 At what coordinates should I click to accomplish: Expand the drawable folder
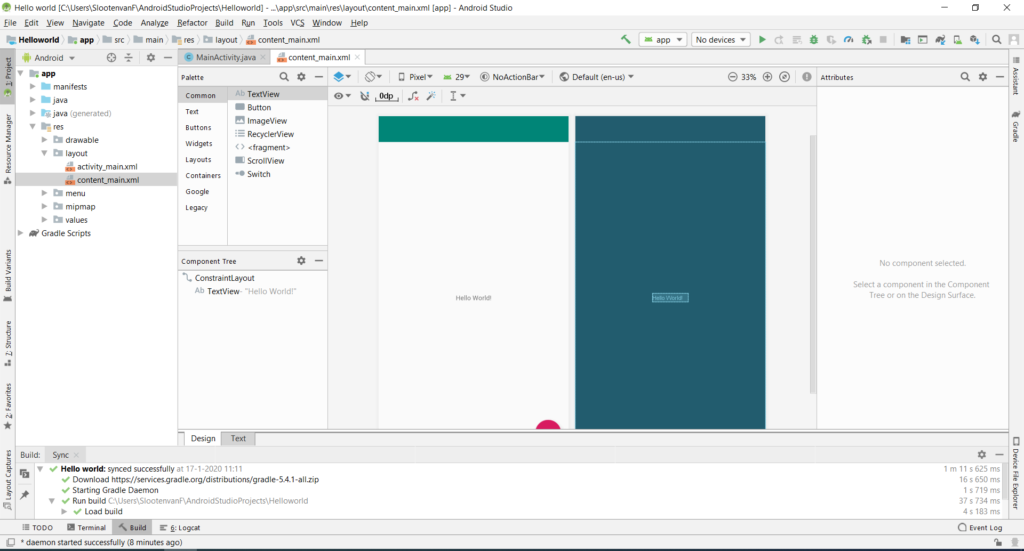44,140
